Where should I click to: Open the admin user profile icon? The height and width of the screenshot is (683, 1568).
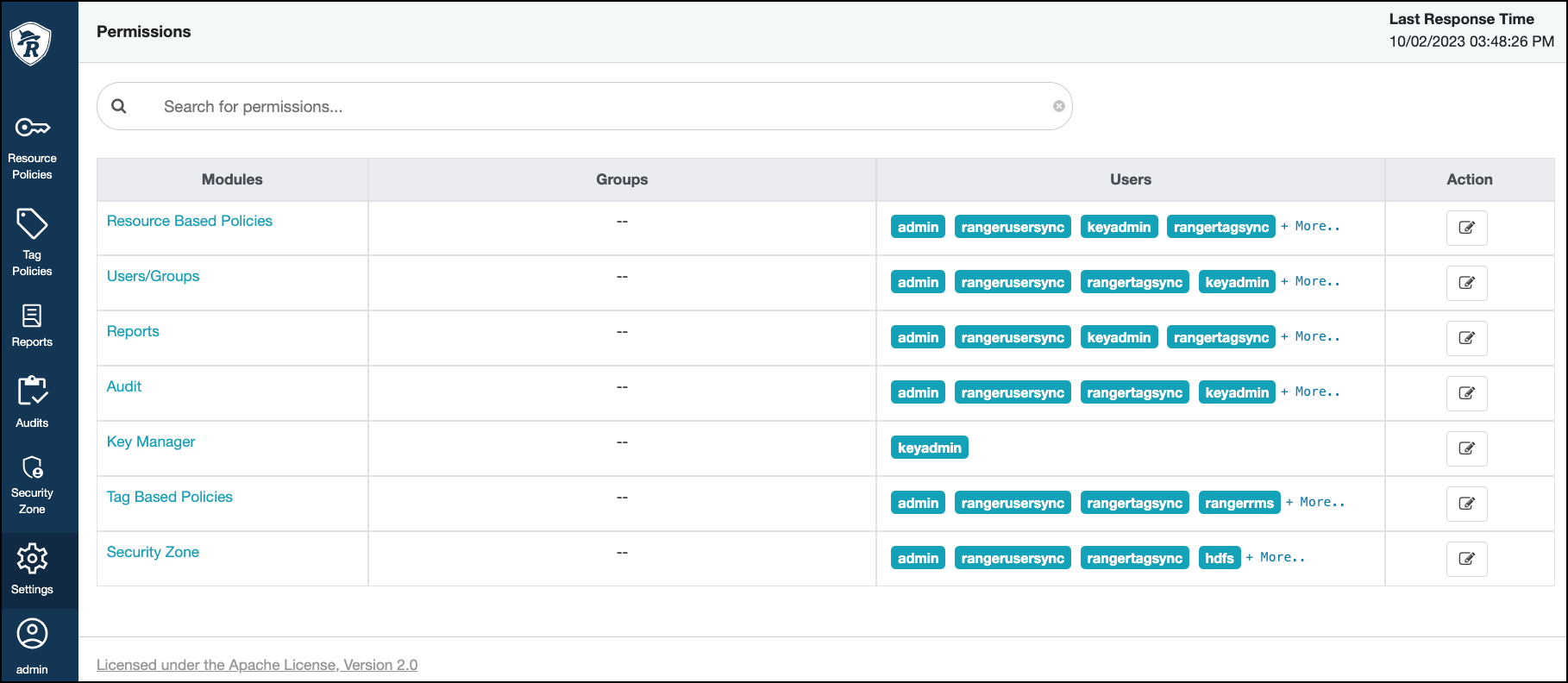[32, 645]
